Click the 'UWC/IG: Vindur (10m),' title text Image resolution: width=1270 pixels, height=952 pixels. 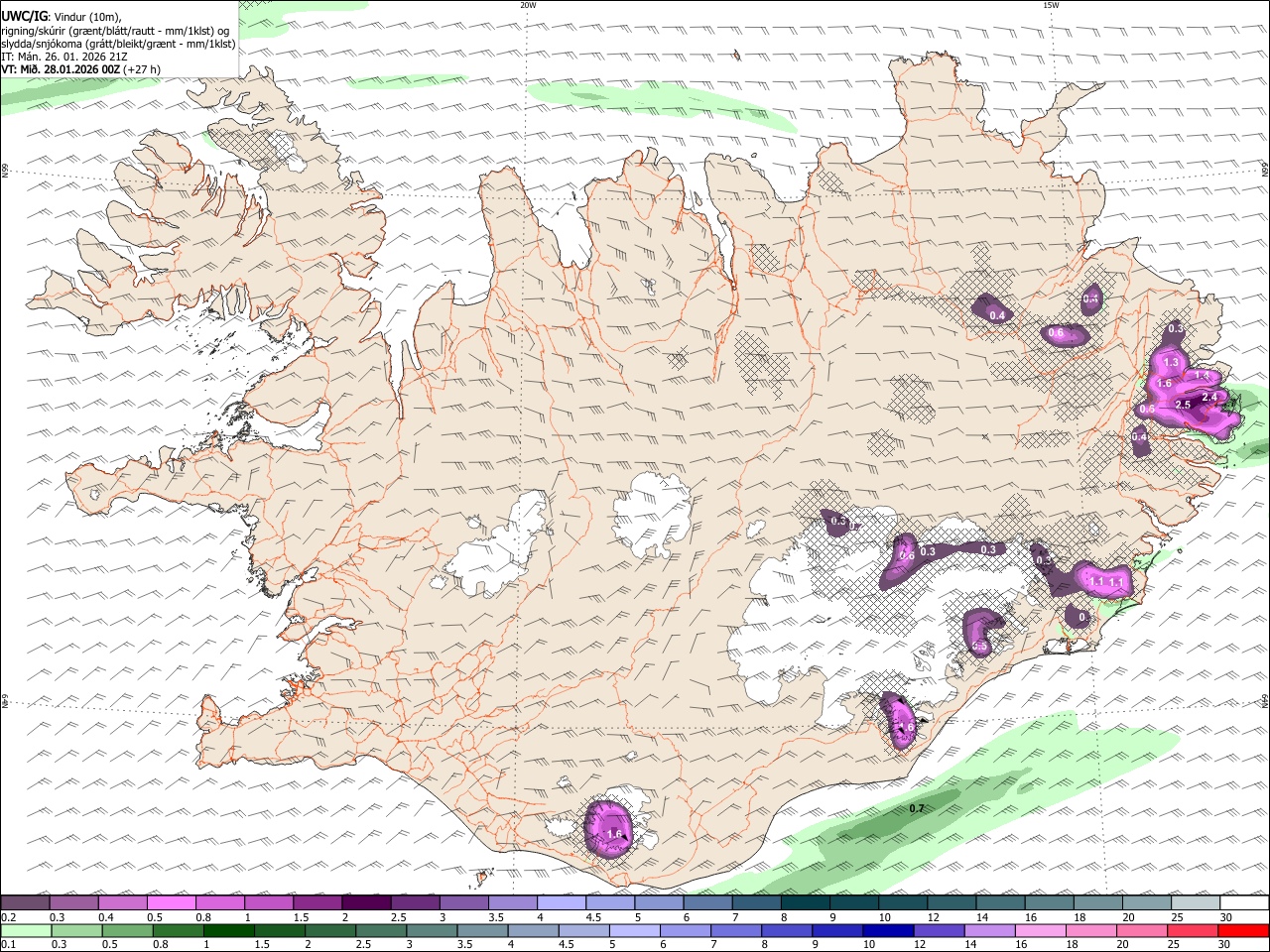[x=62, y=17]
